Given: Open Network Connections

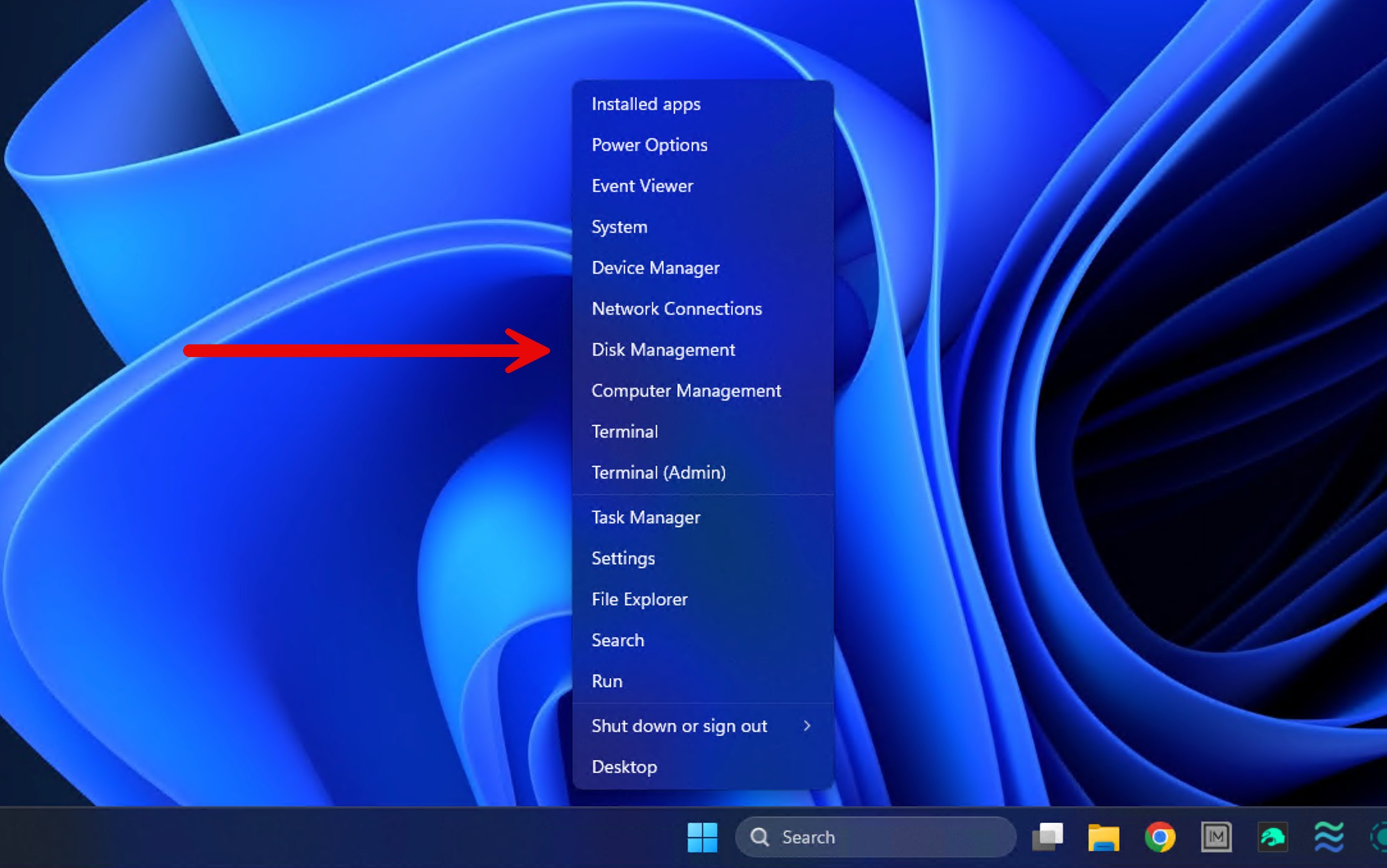Looking at the screenshot, I should coord(702,309).
